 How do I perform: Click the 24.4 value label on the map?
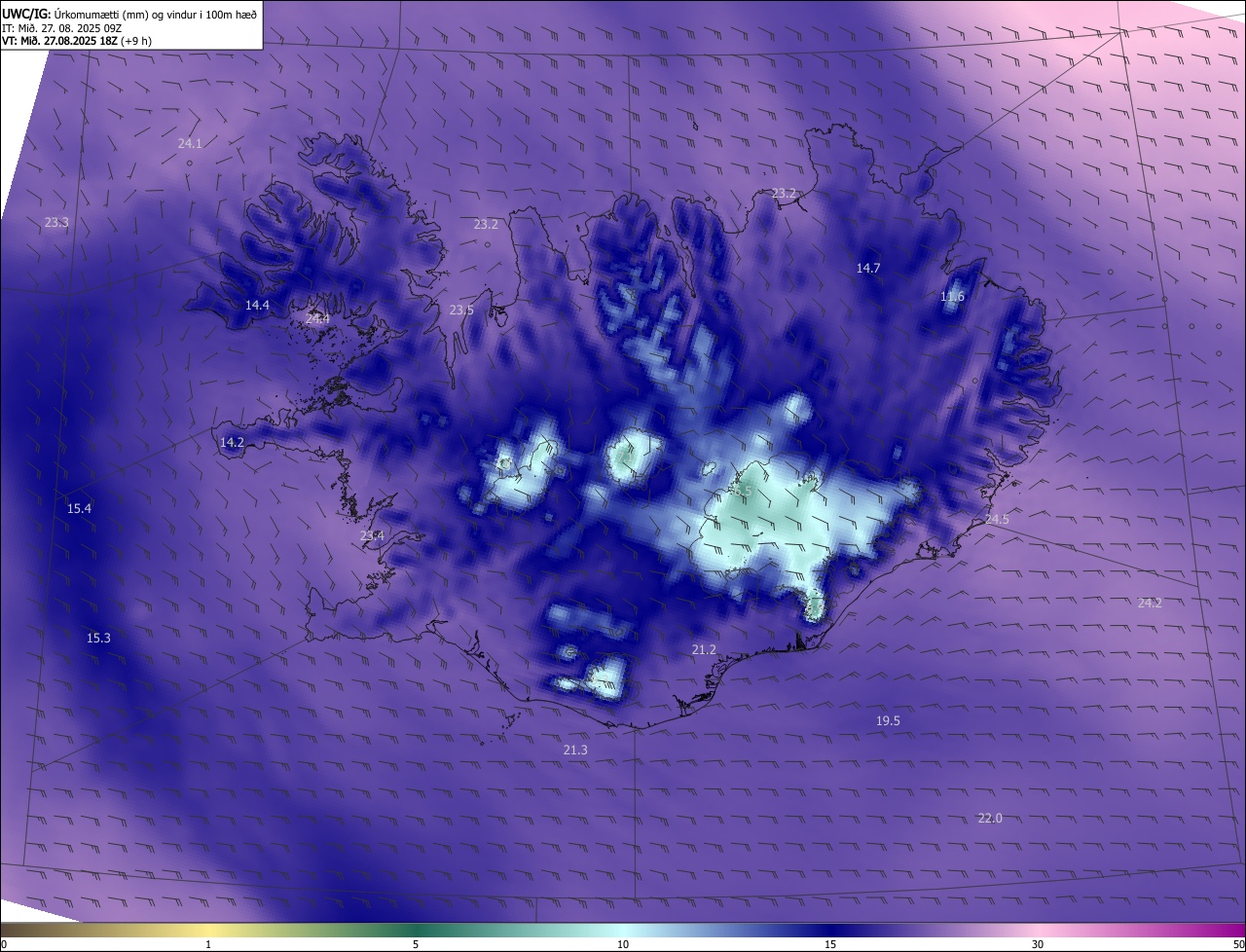coord(317,318)
